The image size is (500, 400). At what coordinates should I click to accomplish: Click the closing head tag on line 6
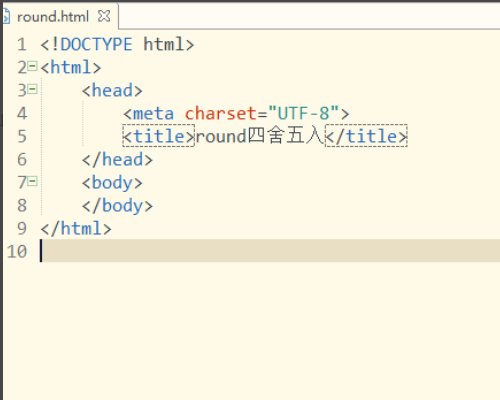coord(117,159)
